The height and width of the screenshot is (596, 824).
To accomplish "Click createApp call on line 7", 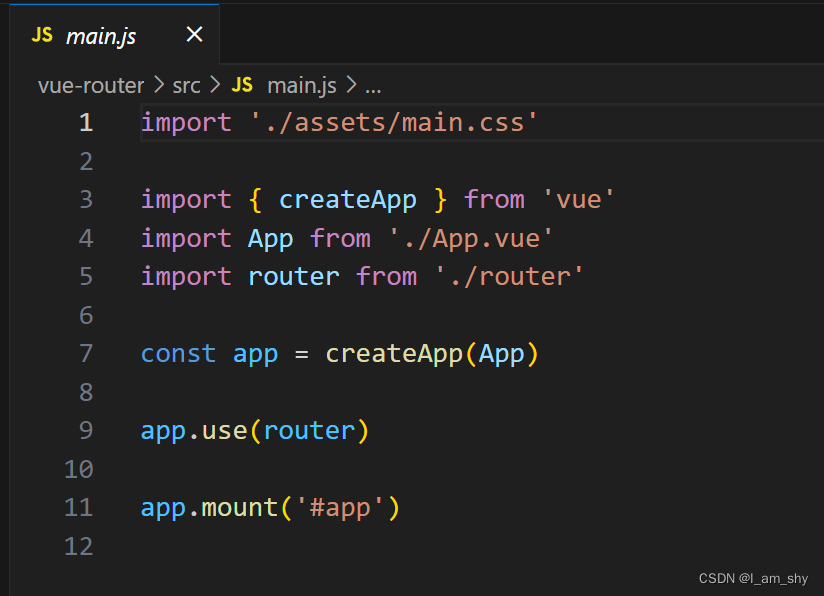I will tap(394, 354).
